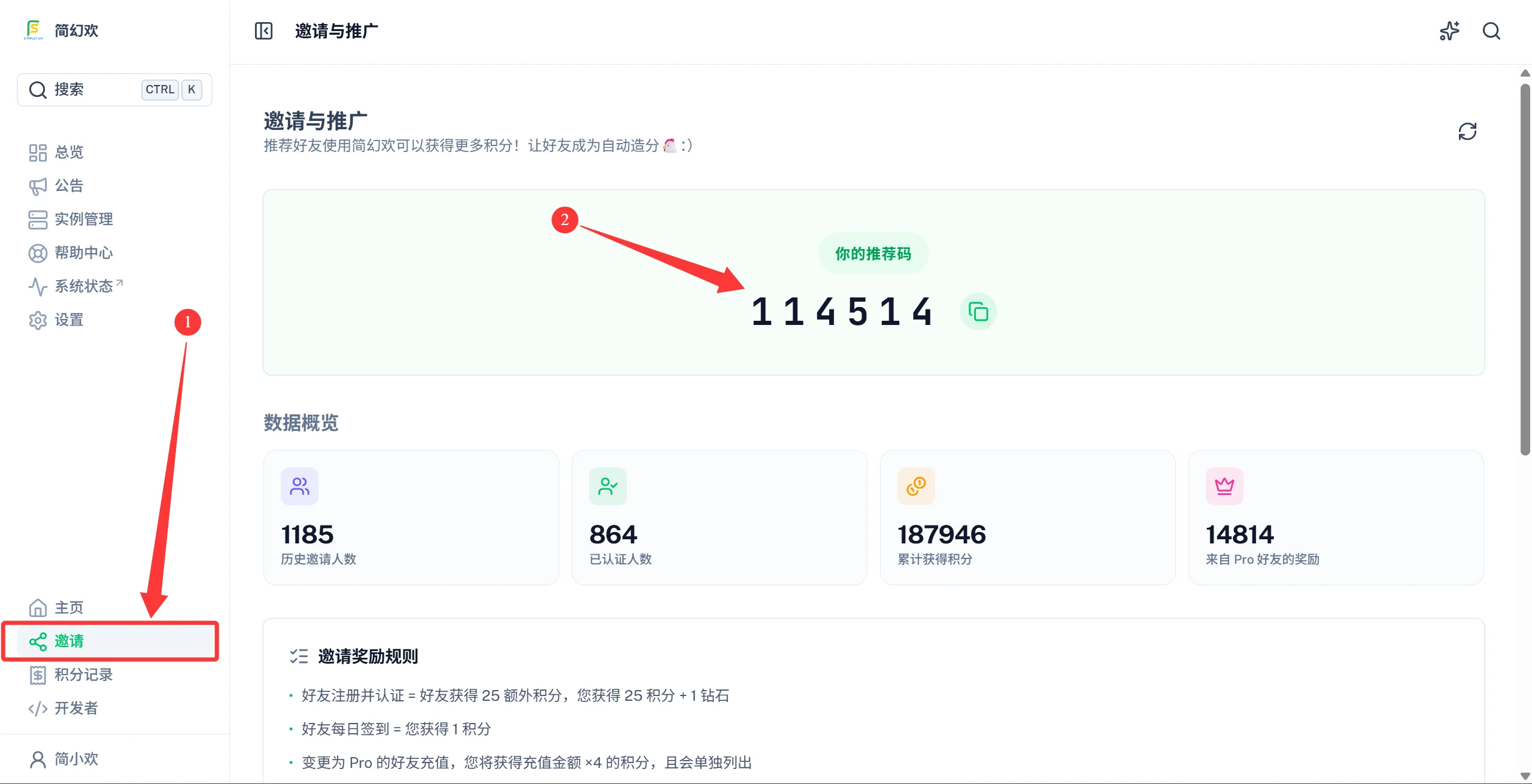Click the sidebar 搜索 search field
The height and width of the screenshot is (784, 1532).
(115, 90)
